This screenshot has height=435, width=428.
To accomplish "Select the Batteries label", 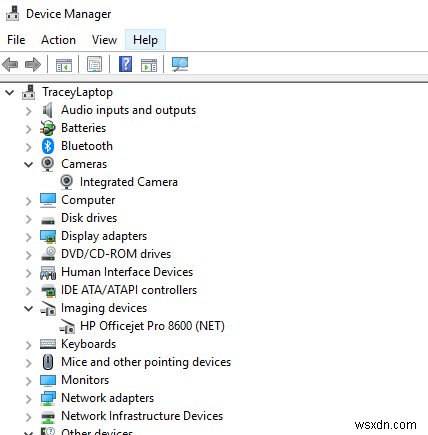I will [84, 128].
